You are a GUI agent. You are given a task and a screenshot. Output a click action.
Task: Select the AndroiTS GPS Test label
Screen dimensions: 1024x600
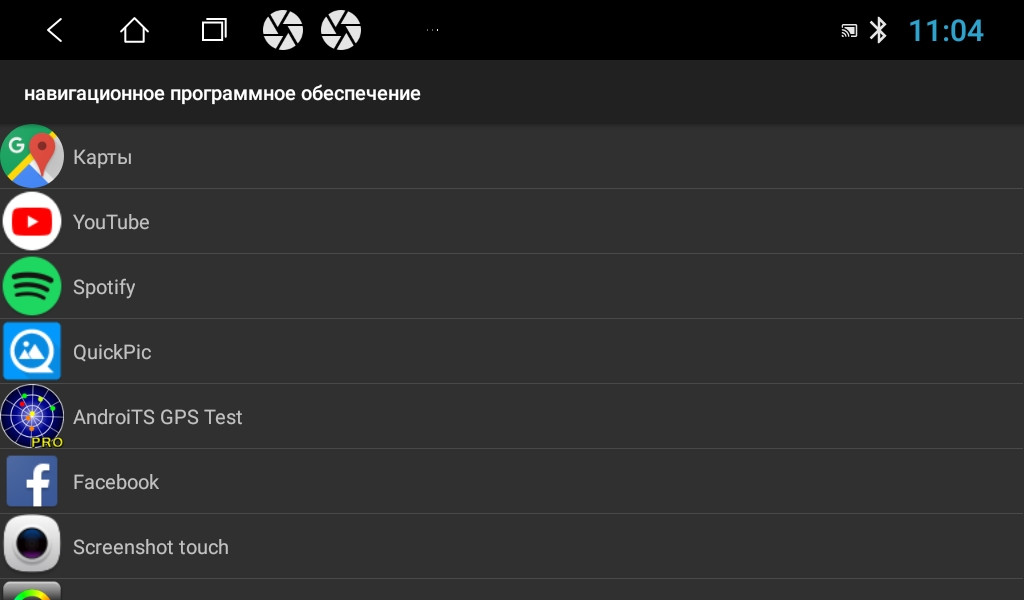[x=158, y=417]
